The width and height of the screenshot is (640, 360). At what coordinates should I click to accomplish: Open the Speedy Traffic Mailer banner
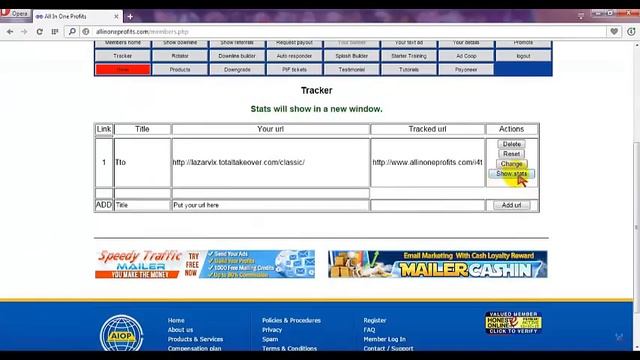[205, 264]
